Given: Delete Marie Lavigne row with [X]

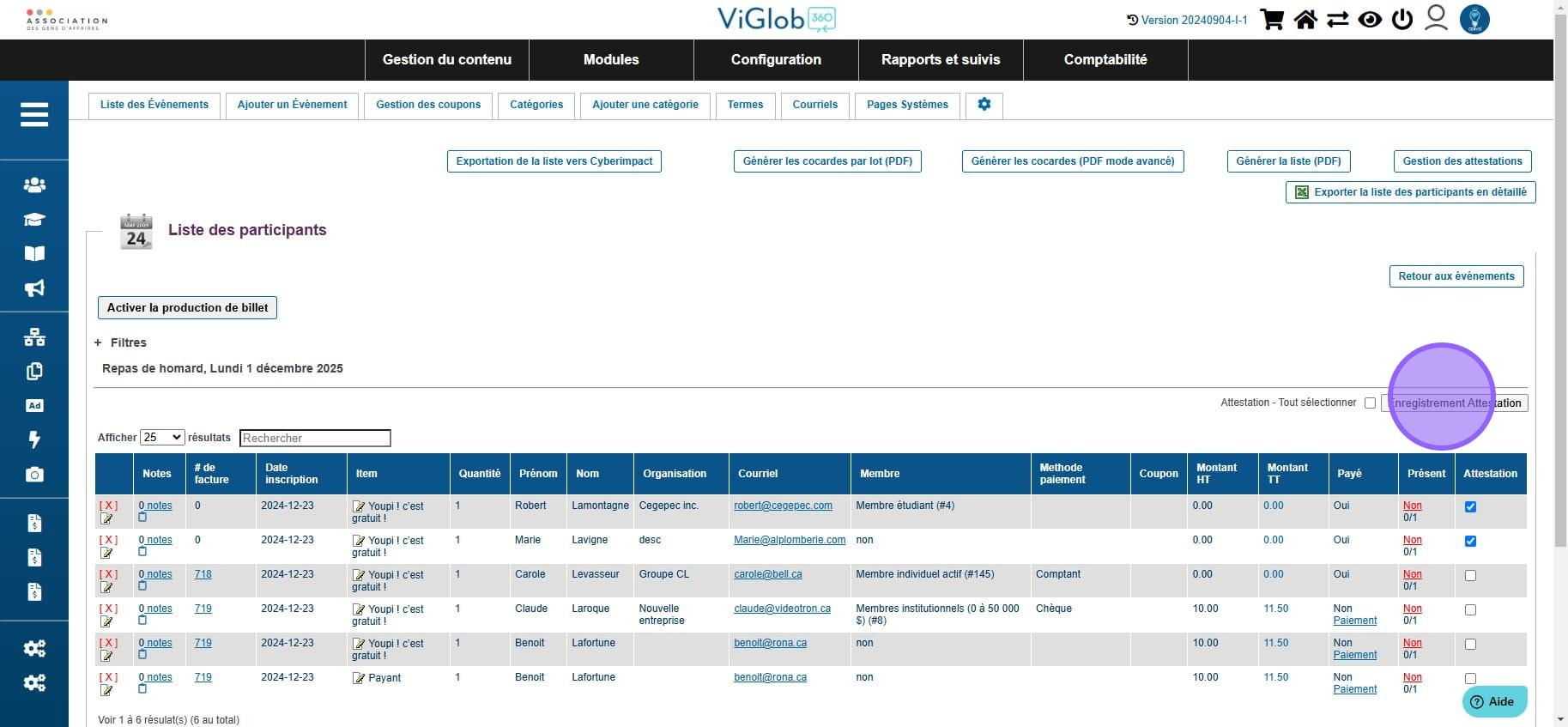Looking at the screenshot, I should coord(108,540).
